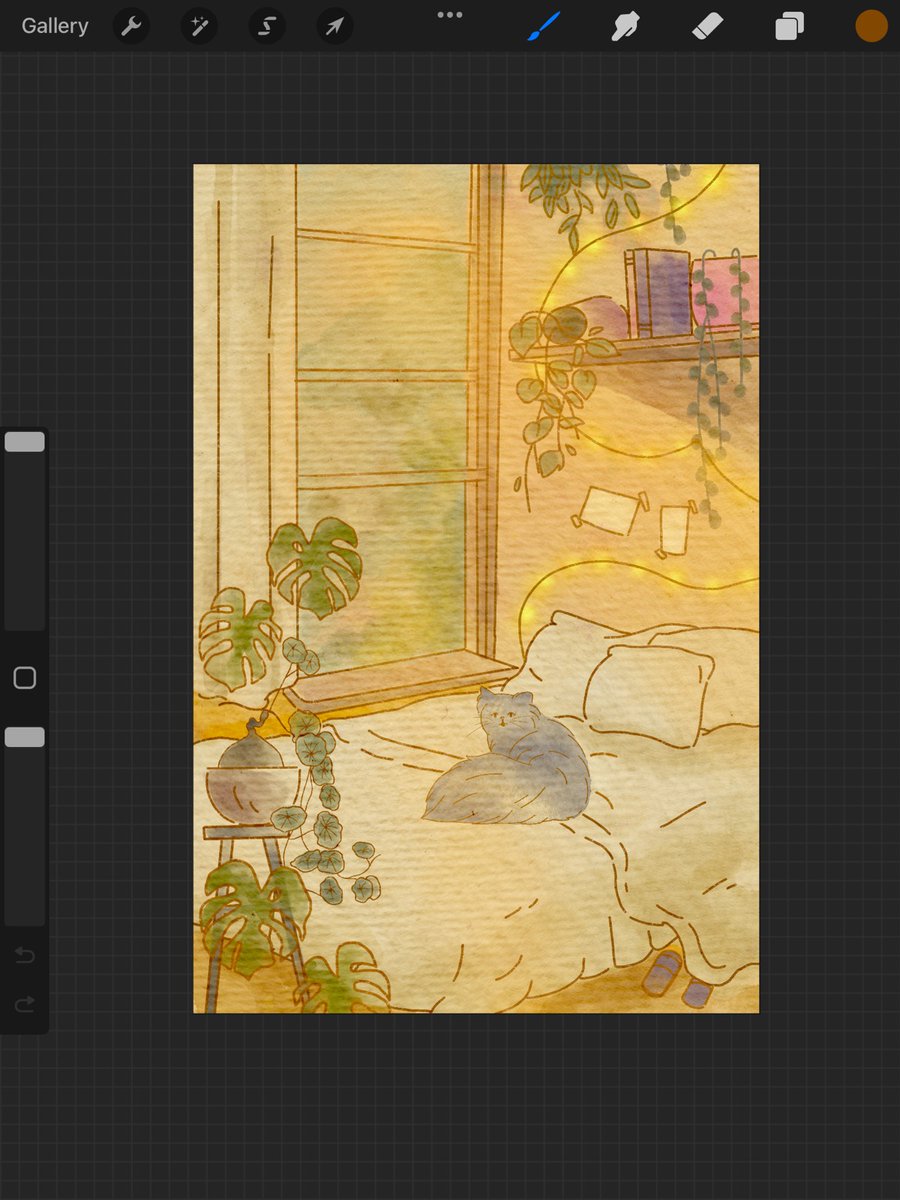
Task: Return to the Gallery
Action: point(55,26)
